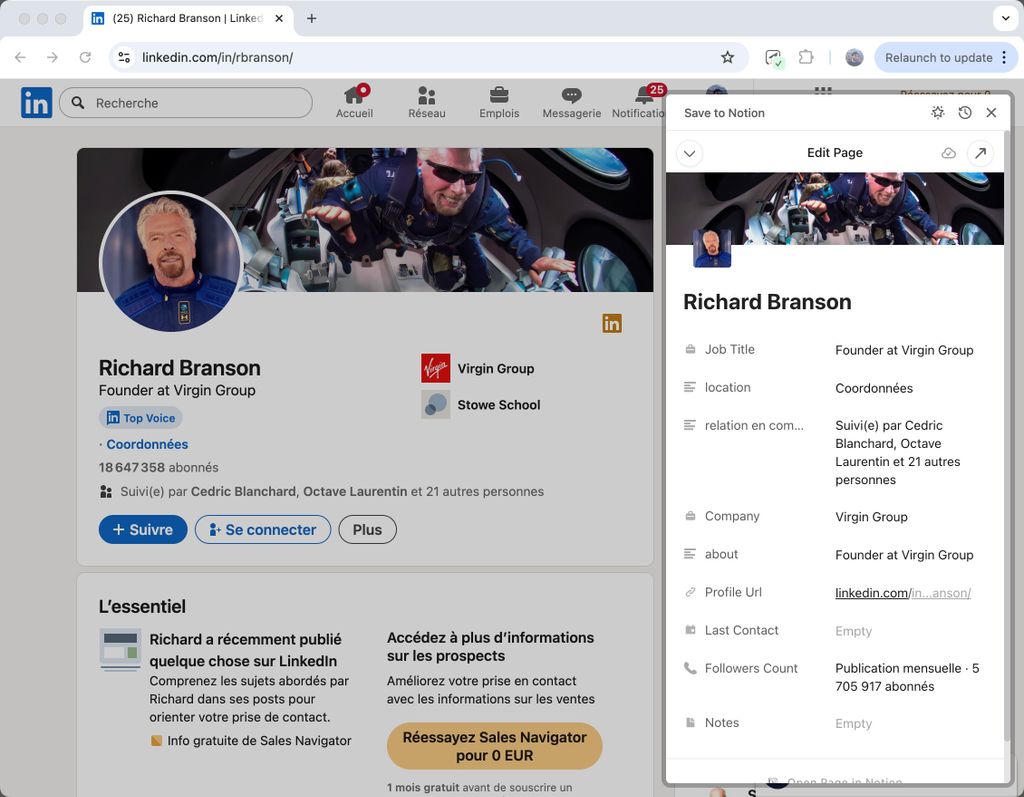Click the LinkedIn home logo

point(37,102)
